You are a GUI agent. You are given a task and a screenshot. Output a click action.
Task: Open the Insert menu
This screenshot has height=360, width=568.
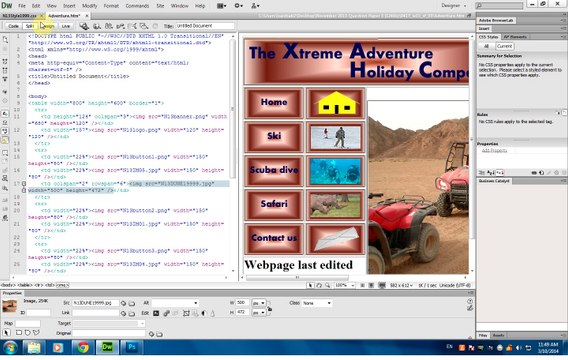point(69,6)
